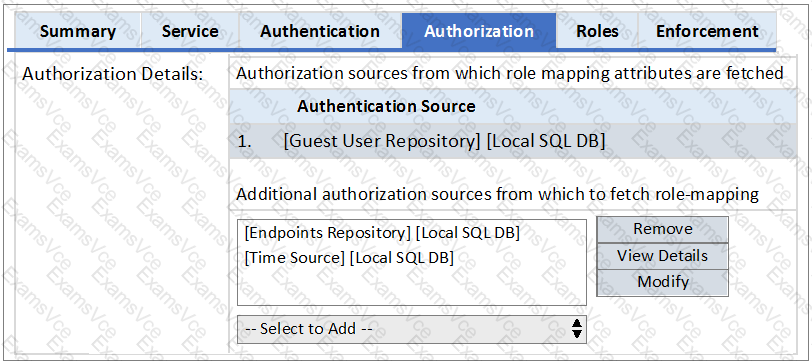Click the View Details button
Screen dimensions: 812x361
pos(663,256)
